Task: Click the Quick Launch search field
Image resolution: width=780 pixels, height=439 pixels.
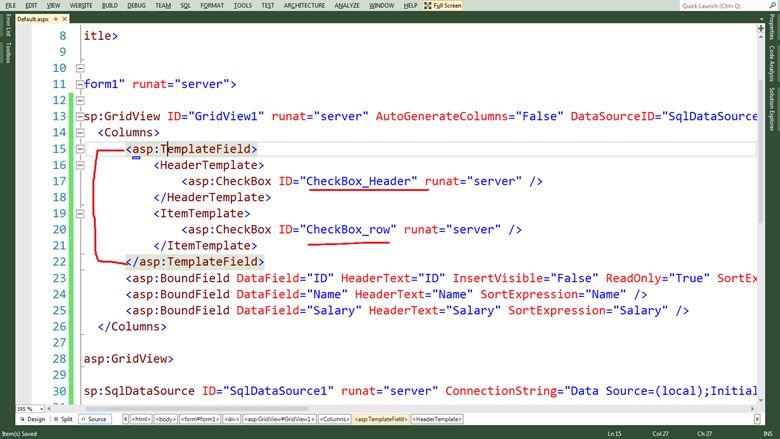Action: click(723, 5)
